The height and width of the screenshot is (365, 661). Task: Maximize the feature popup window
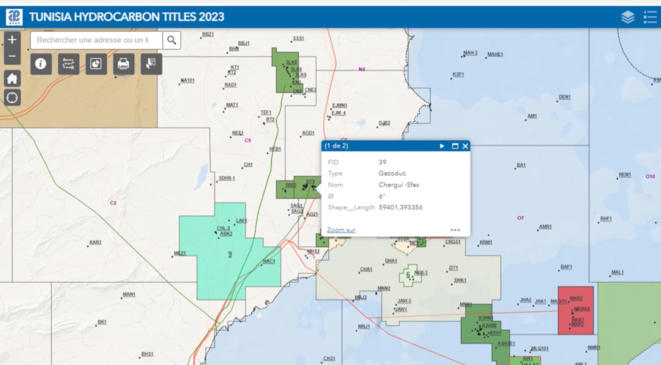455,146
